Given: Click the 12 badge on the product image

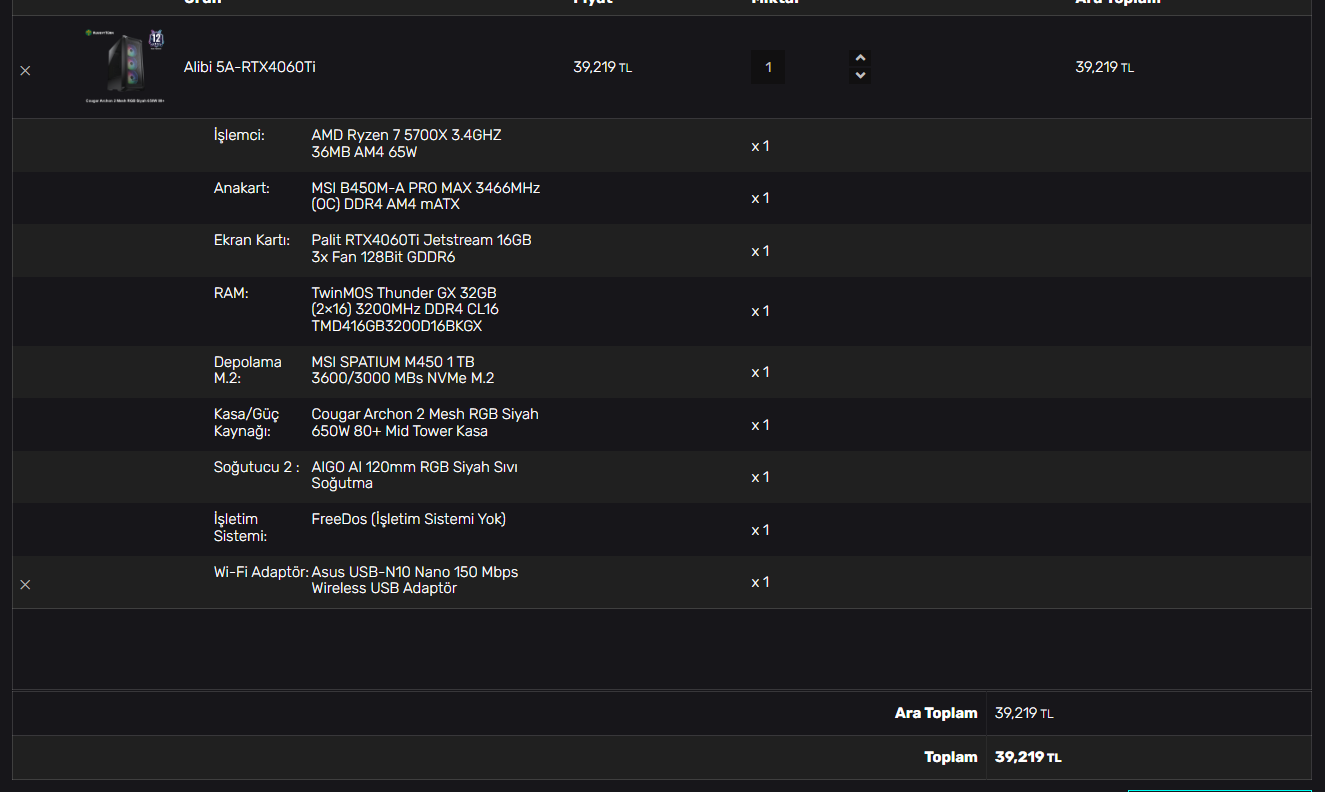Looking at the screenshot, I should [156, 40].
